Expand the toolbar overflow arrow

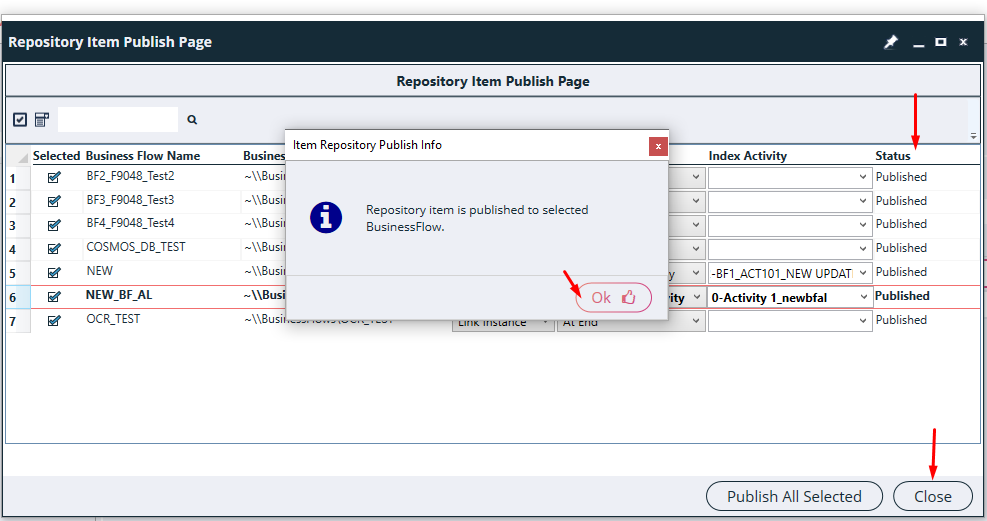973,135
